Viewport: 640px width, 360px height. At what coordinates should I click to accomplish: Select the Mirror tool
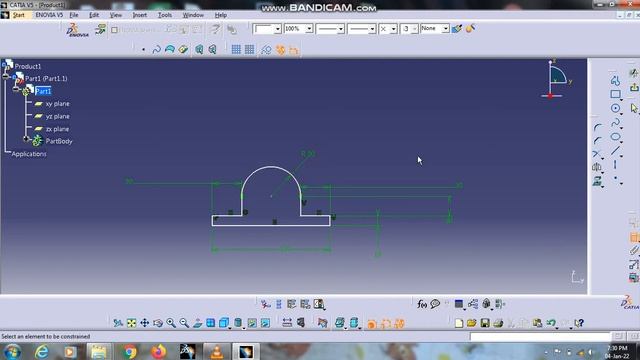pyautogui.click(x=596, y=167)
